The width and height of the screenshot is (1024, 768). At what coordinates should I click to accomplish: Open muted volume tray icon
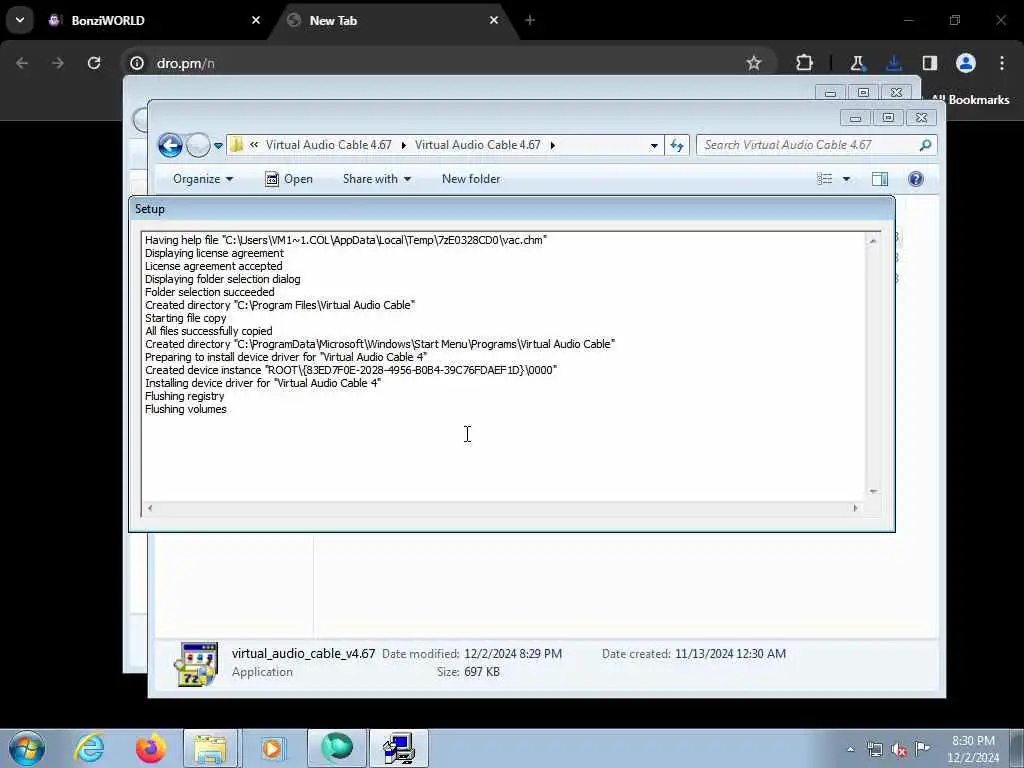pos(899,749)
